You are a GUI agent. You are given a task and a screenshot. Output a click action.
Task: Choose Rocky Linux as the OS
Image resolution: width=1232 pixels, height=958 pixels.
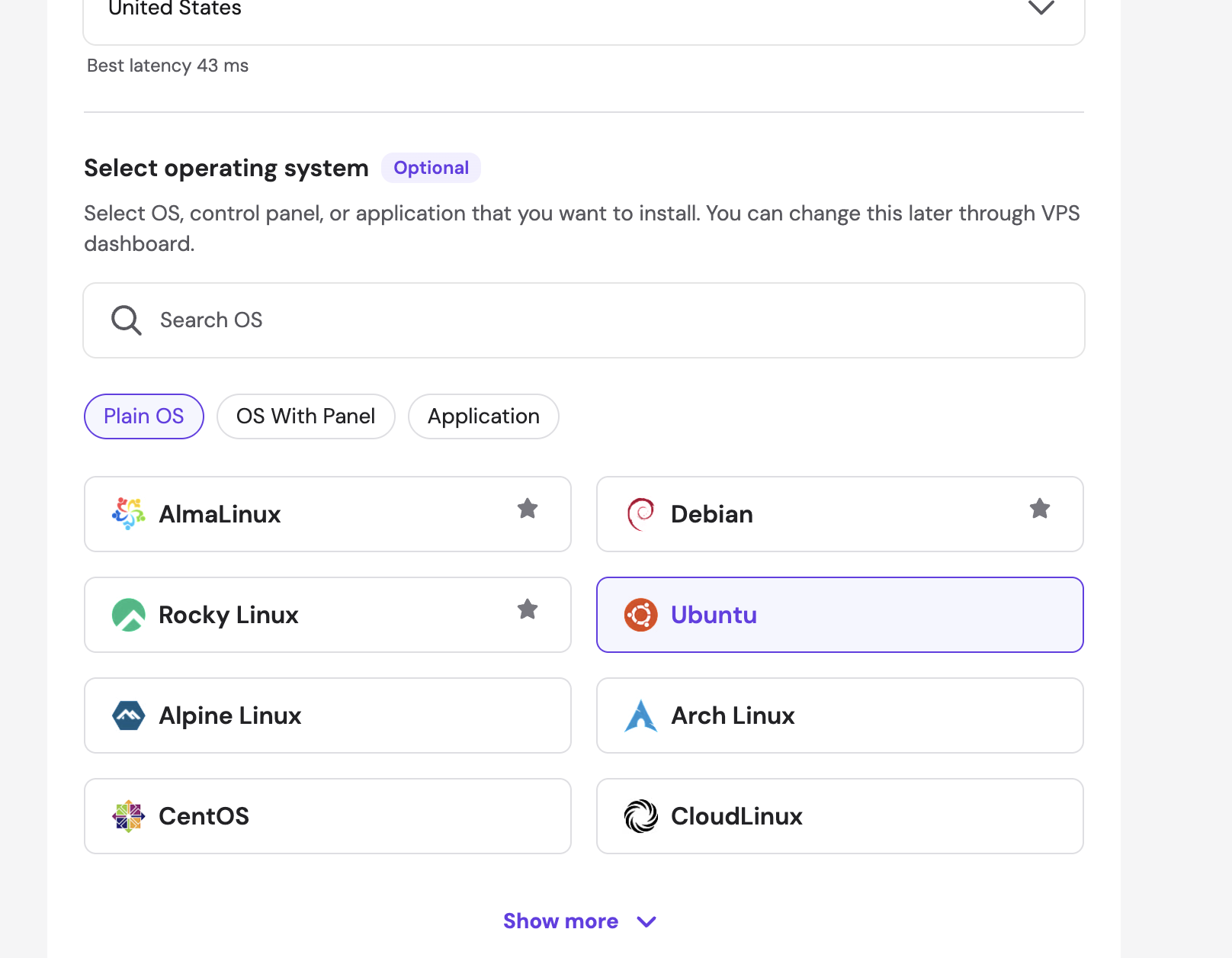(328, 615)
